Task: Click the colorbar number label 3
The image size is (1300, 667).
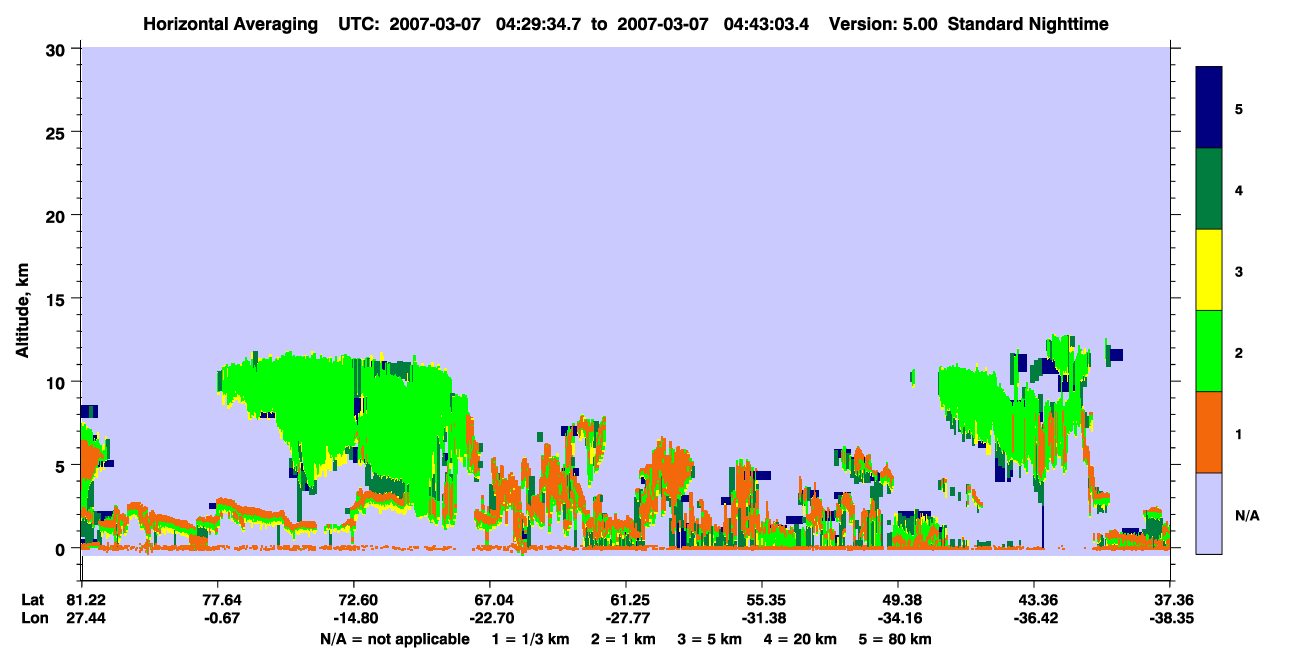Action: [1239, 271]
